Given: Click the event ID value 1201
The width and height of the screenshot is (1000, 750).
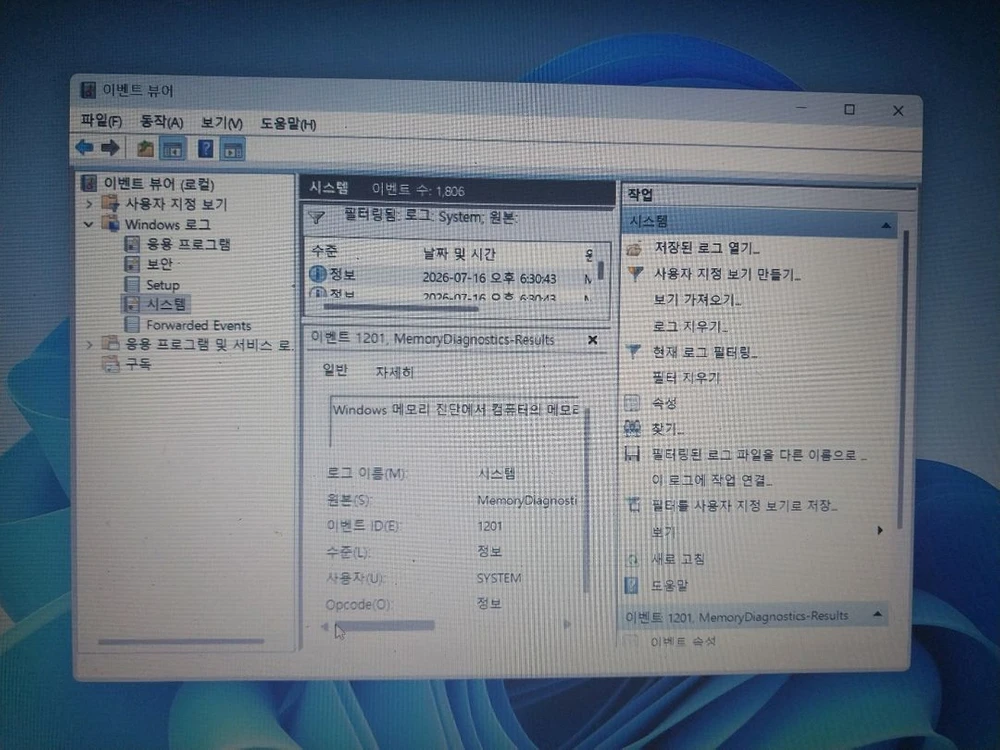Looking at the screenshot, I should pyautogui.click(x=490, y=526).
